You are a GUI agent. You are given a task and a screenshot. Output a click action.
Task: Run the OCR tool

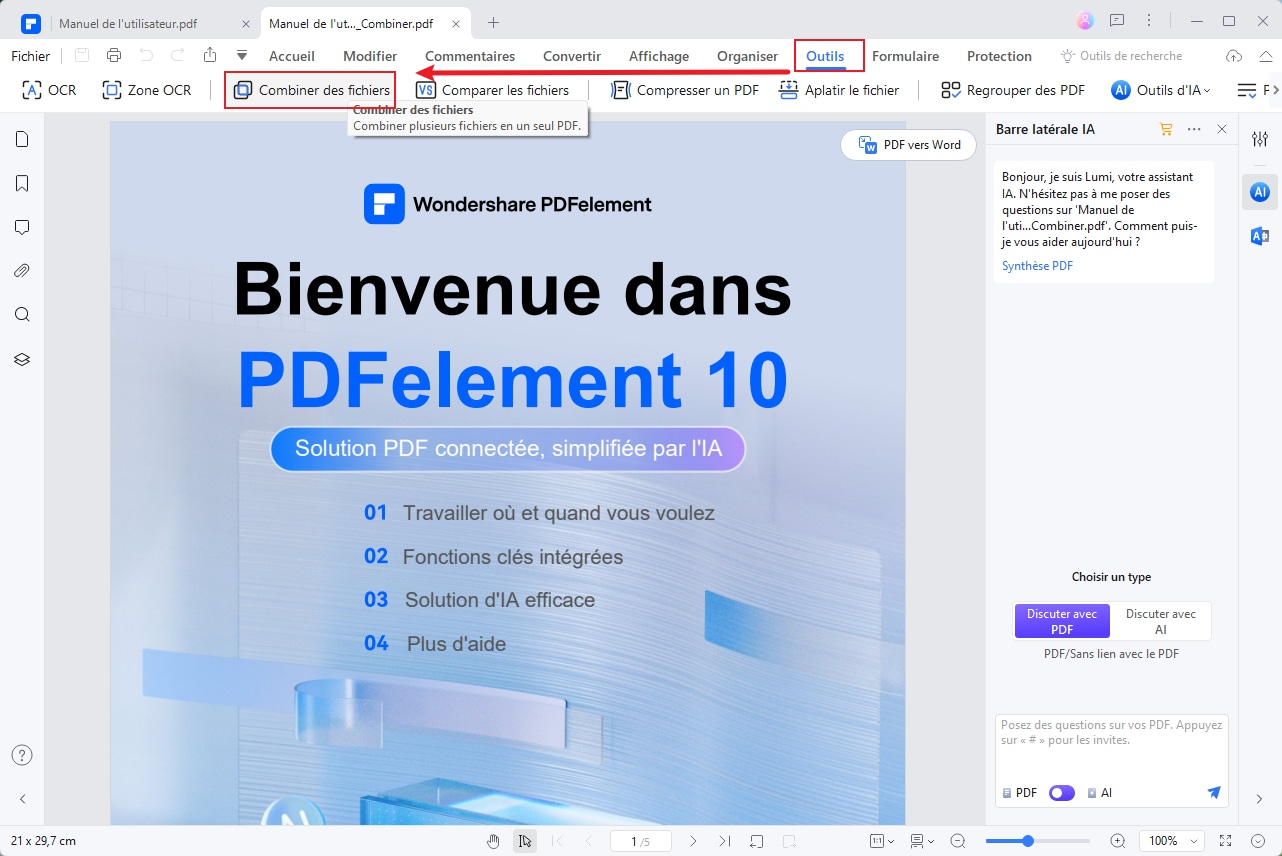coord(49,90)
